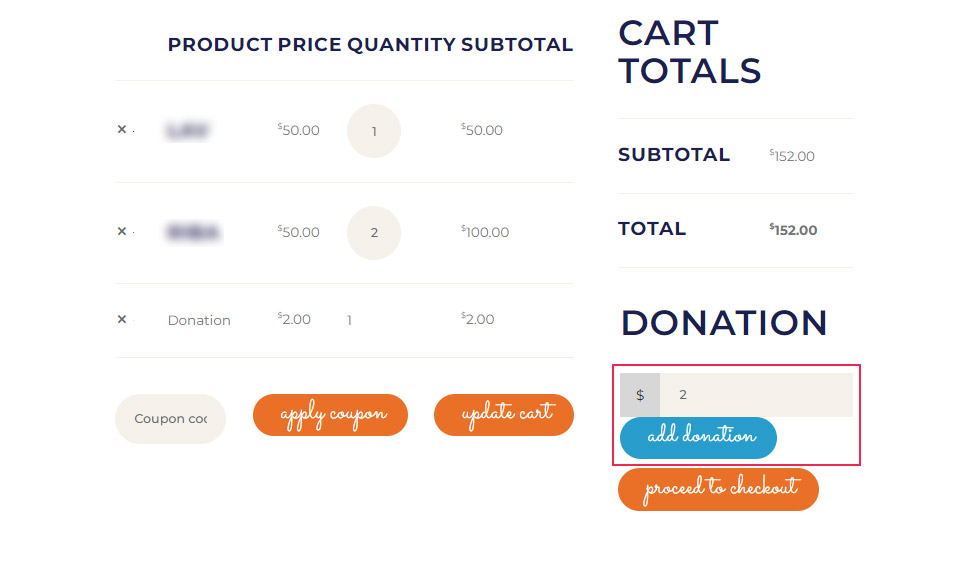Open the Donation product link
Screen dimensions: 969x561
coord(199,320)
